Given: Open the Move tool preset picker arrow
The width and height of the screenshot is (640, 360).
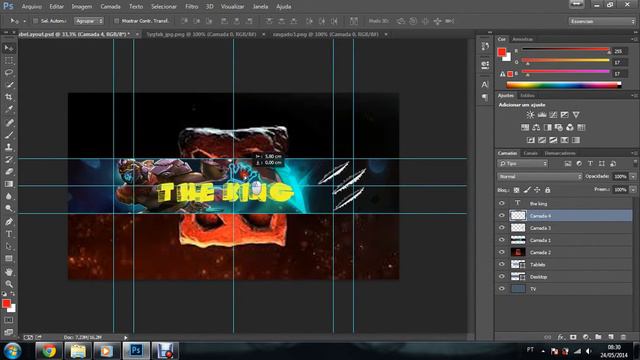Looking at the screenshot, I should click(24, 21).
